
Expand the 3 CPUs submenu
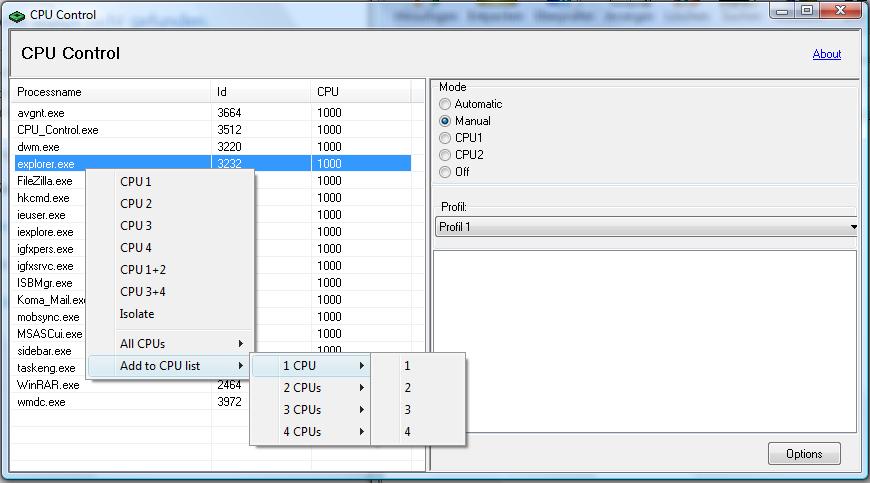pos(311,410)
